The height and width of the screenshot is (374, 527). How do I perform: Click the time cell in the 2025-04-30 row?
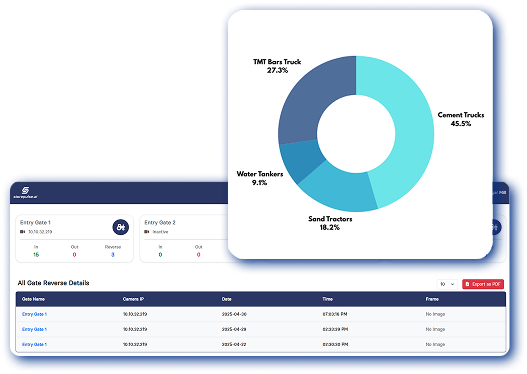335,314
